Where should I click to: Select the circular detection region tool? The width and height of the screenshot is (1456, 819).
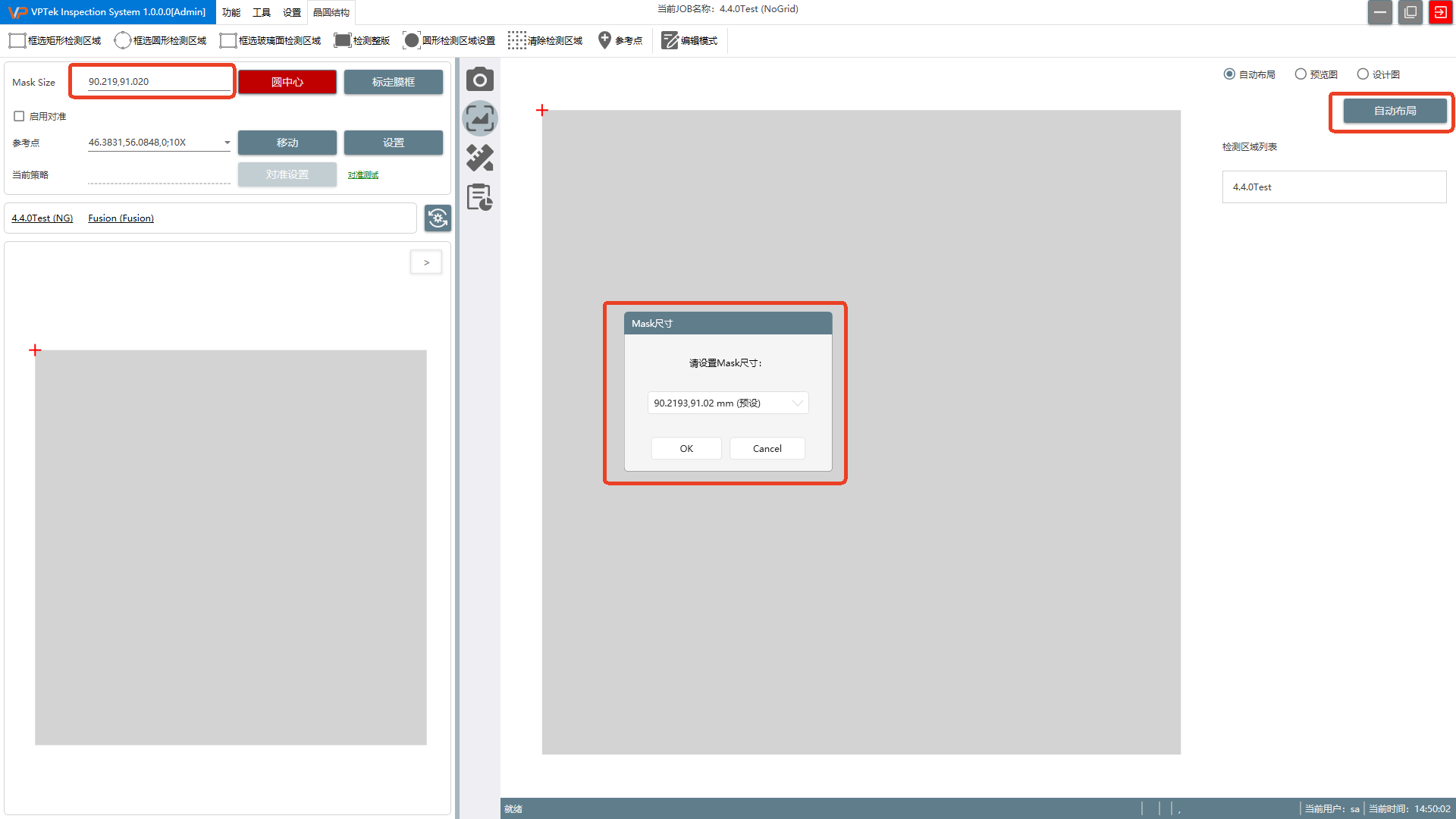tap(160, 41)
